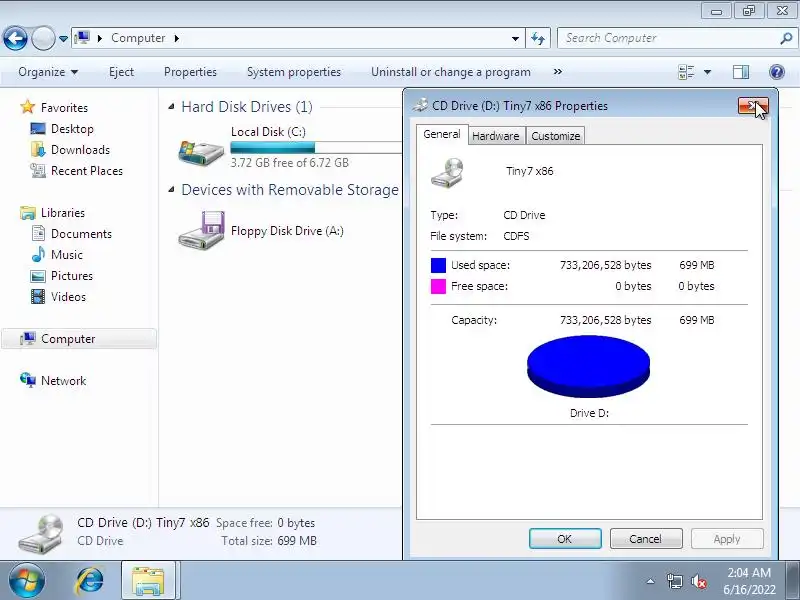Go back with the blue Back arrow

[x=15, y=38]
